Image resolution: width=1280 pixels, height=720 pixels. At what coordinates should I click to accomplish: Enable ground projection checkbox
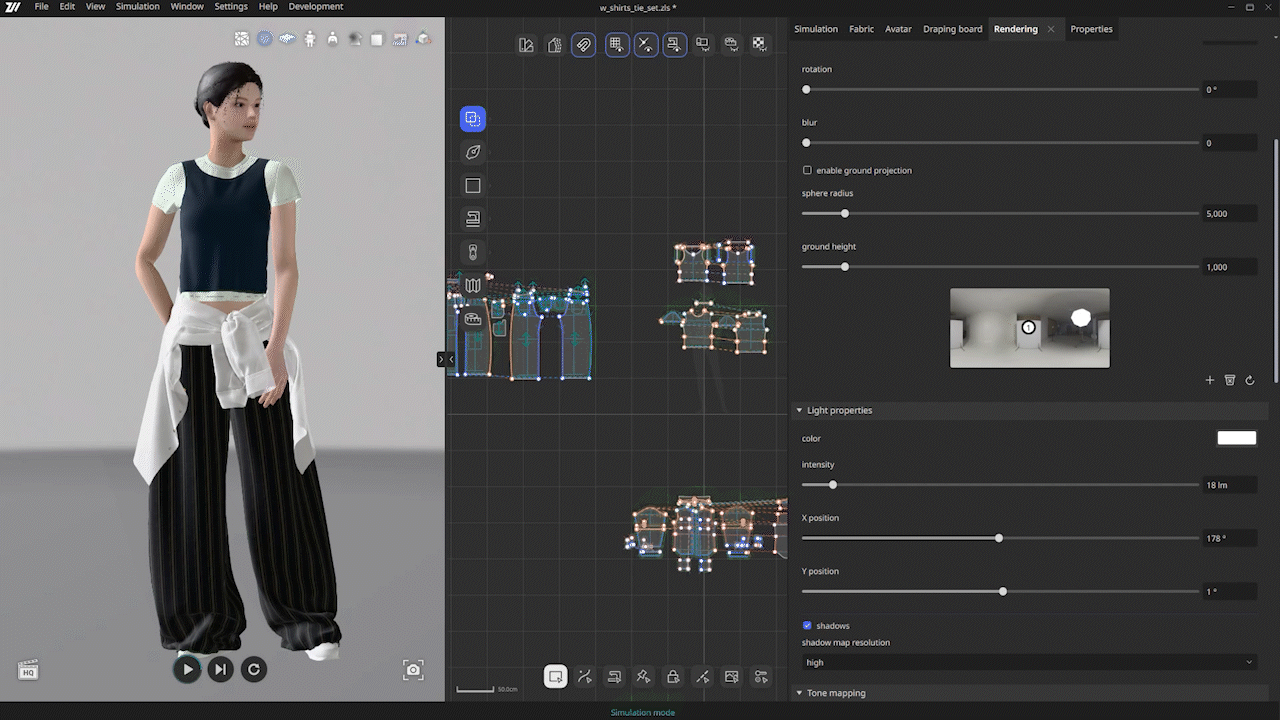click(807, 170)
